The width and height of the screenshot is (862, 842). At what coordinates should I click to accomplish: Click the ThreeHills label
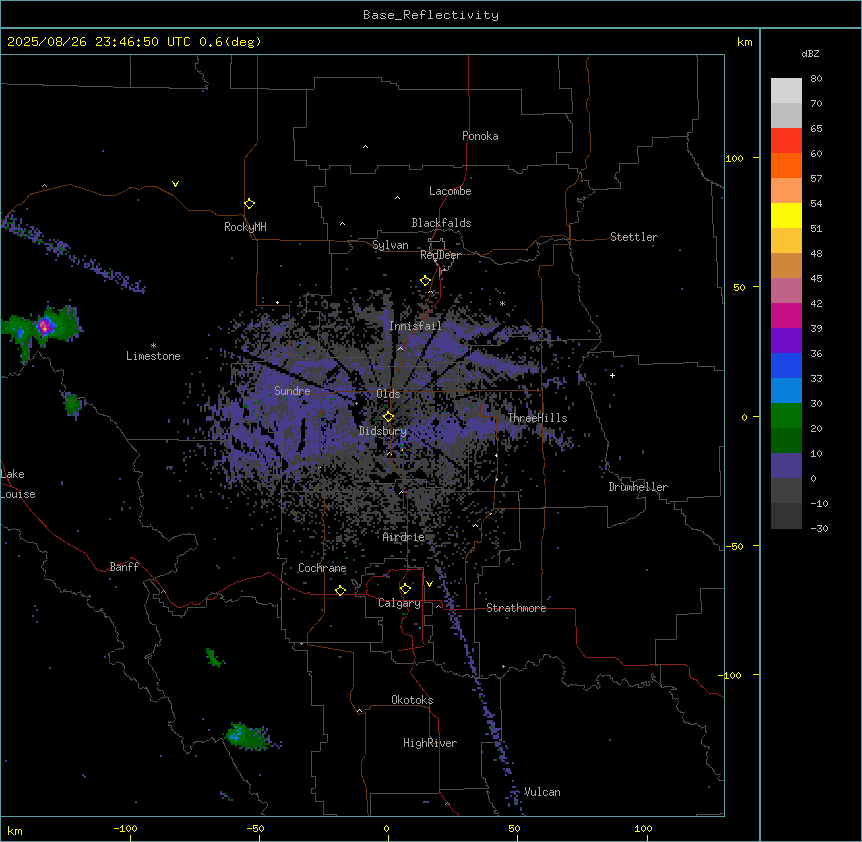537,418
